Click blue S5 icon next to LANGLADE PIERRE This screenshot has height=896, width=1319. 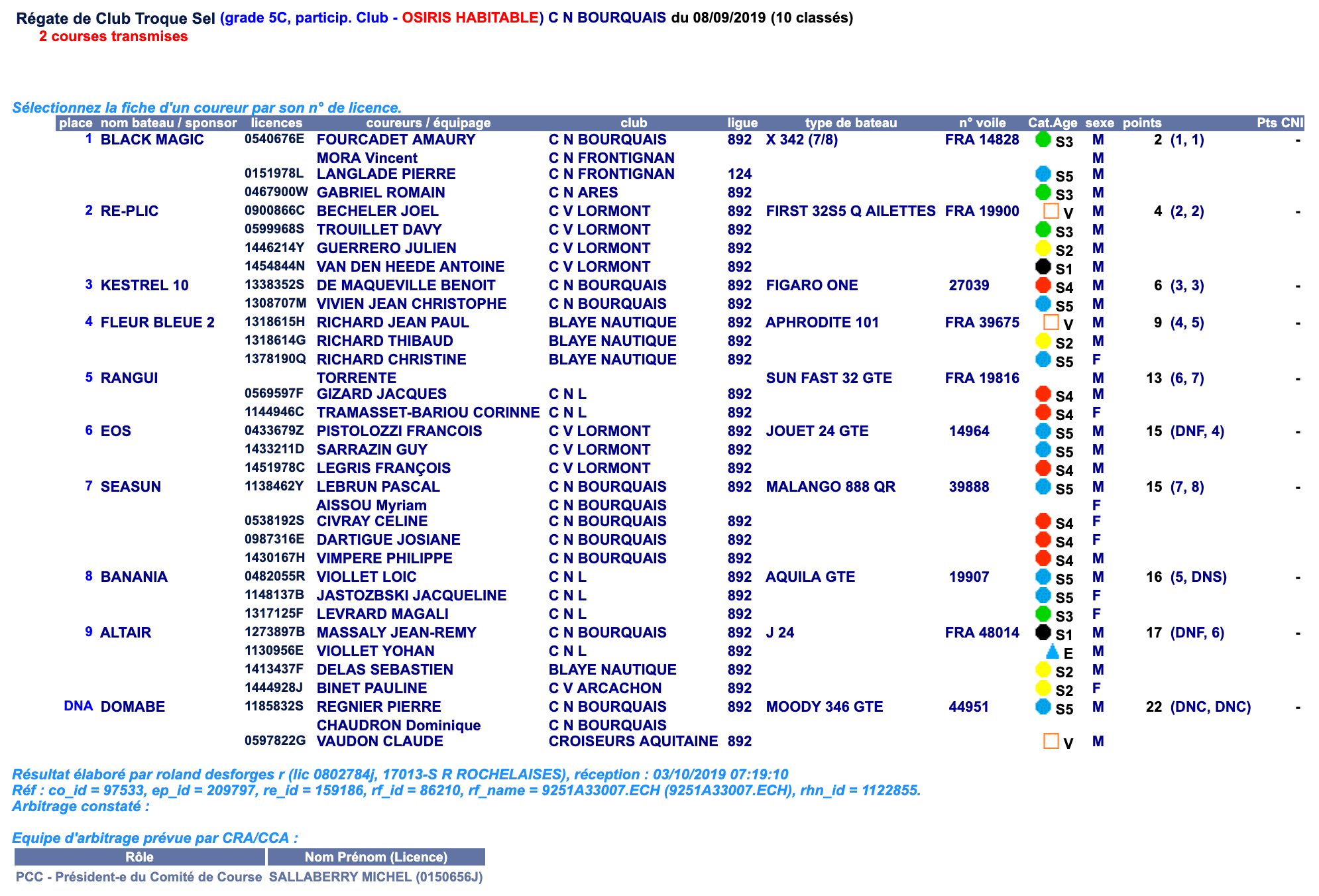click(1043, 174)
